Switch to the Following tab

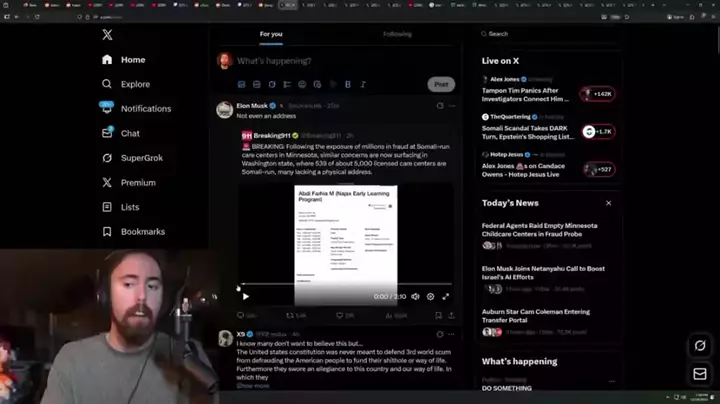click(397, 34)
